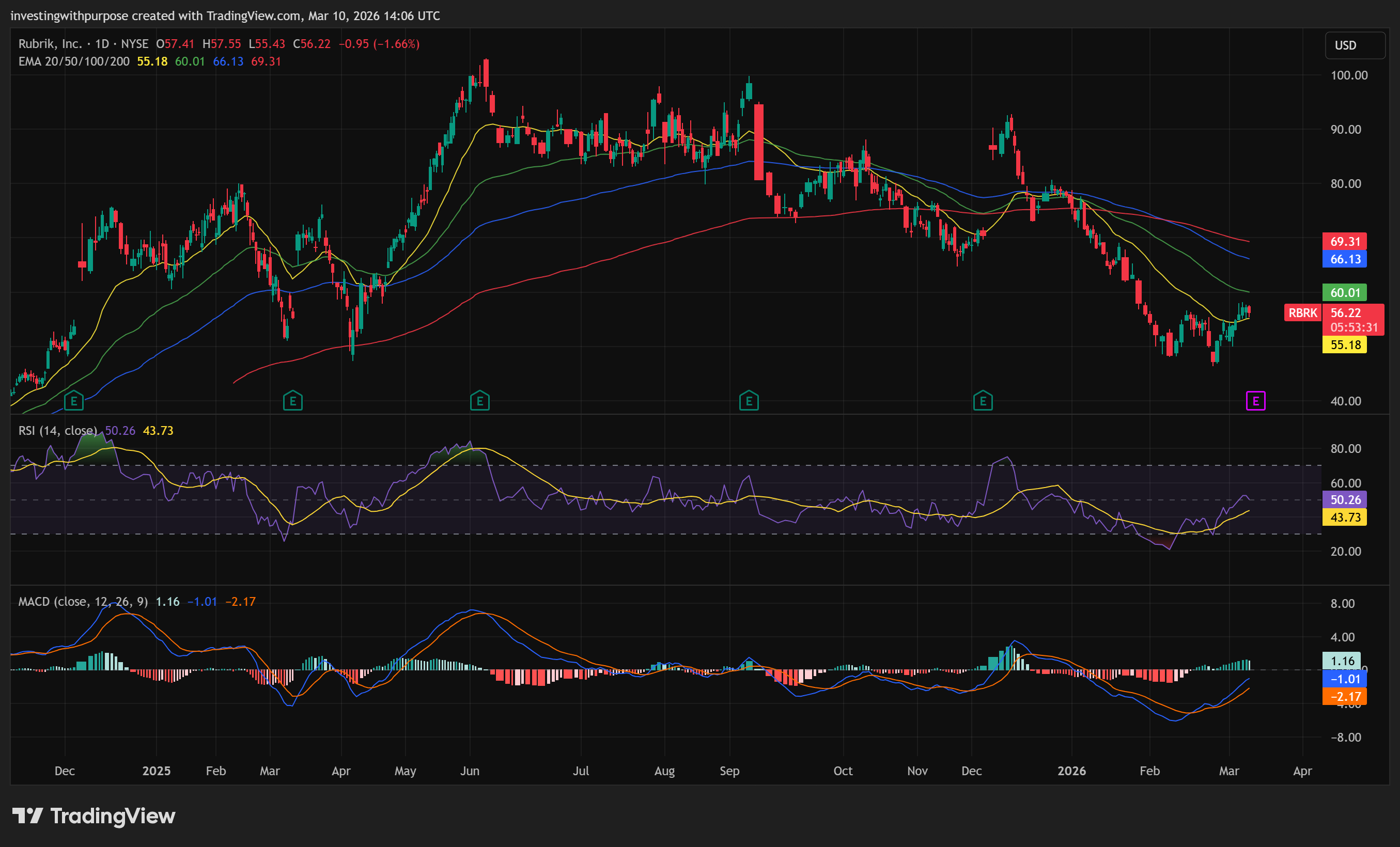The width and height of the screenshot is (1400, 847).
Task: Click the red 69.31 EMA 200 label
Action: coord(1344,241)
